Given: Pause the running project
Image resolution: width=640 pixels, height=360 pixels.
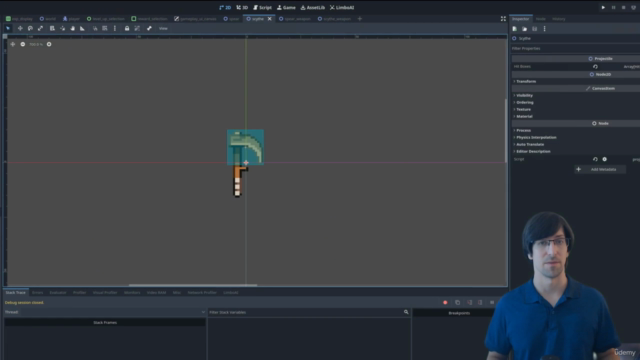Looking at the screenshot, I should pos(613,7).
